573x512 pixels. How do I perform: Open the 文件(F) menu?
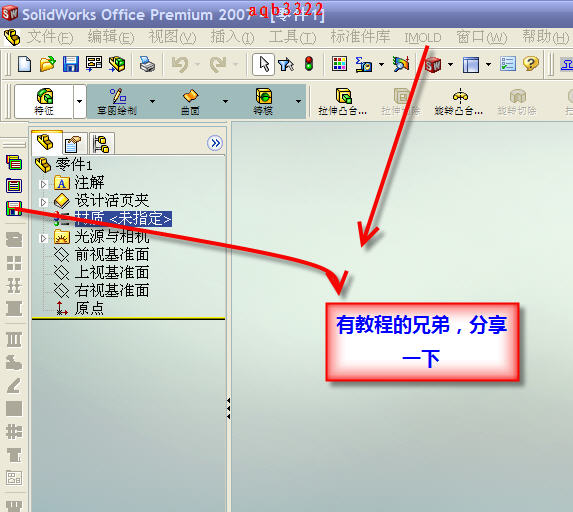(50, 37)
